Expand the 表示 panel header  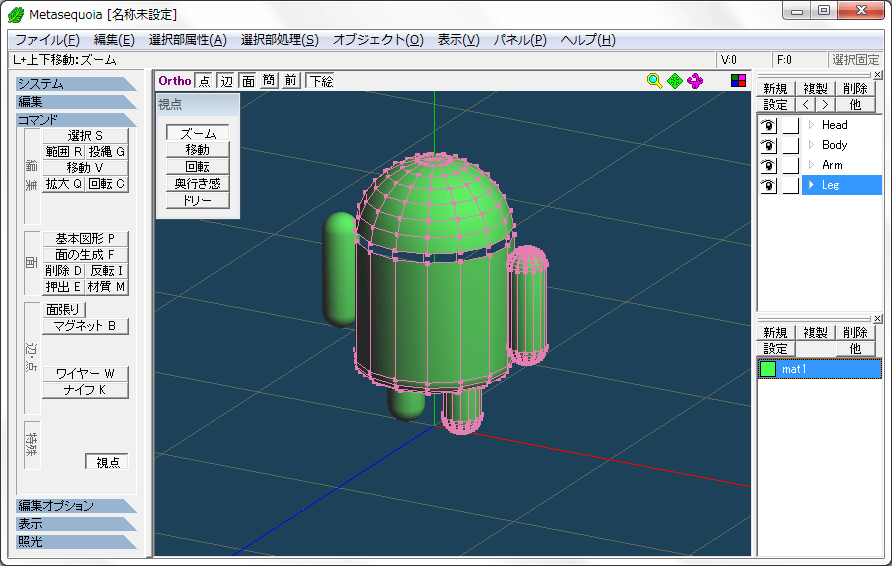tap(76, 524)
